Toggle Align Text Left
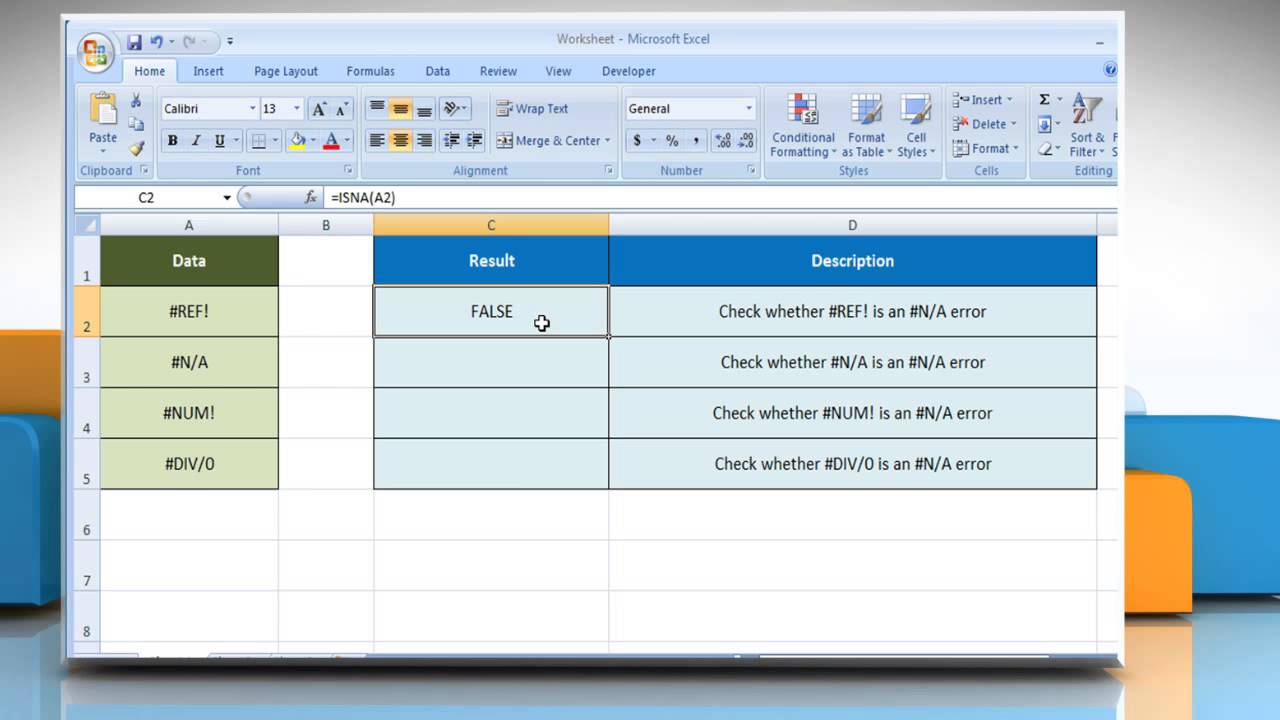 tap(377, 141)
